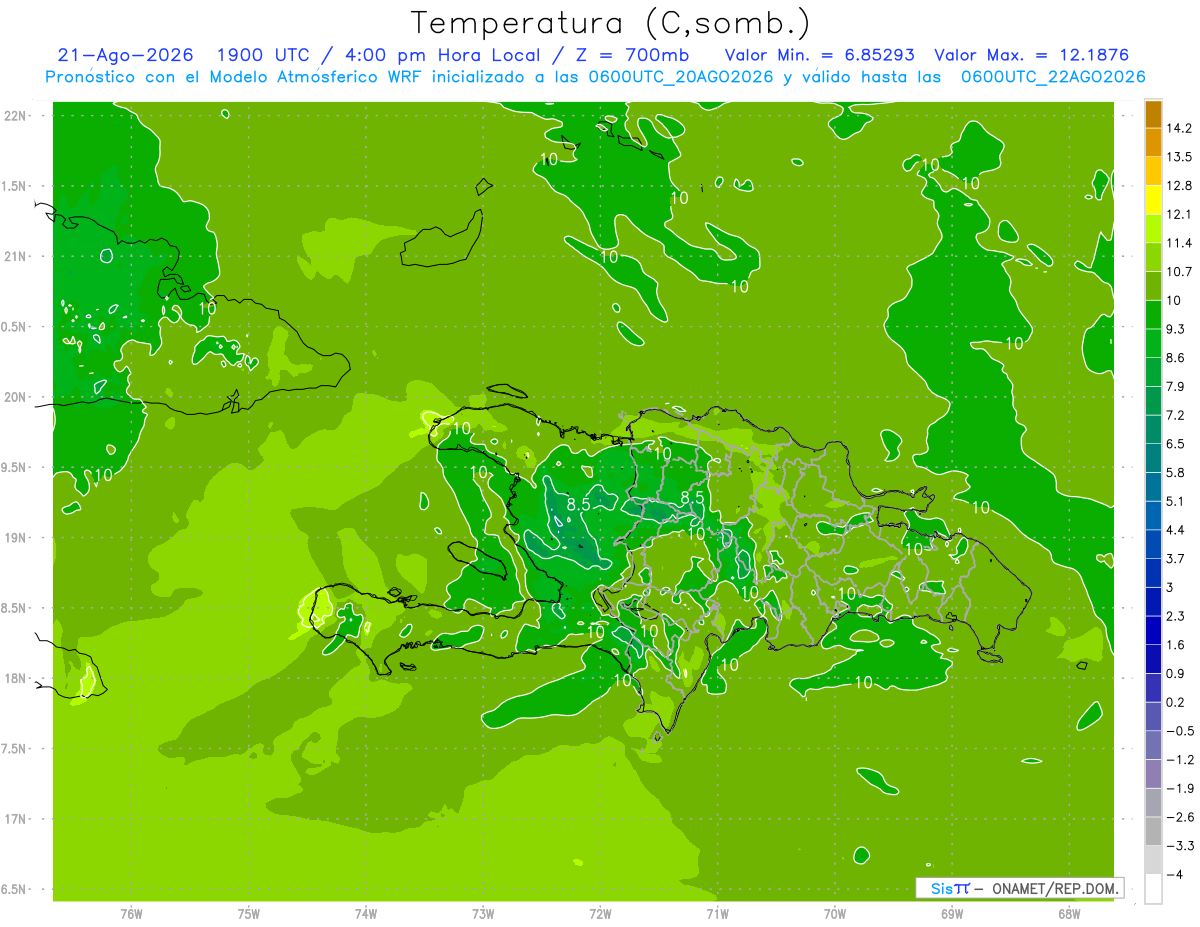
Task: Click the "ONAMET/REP.DOM." credit label
Action: click(1056, 888)
